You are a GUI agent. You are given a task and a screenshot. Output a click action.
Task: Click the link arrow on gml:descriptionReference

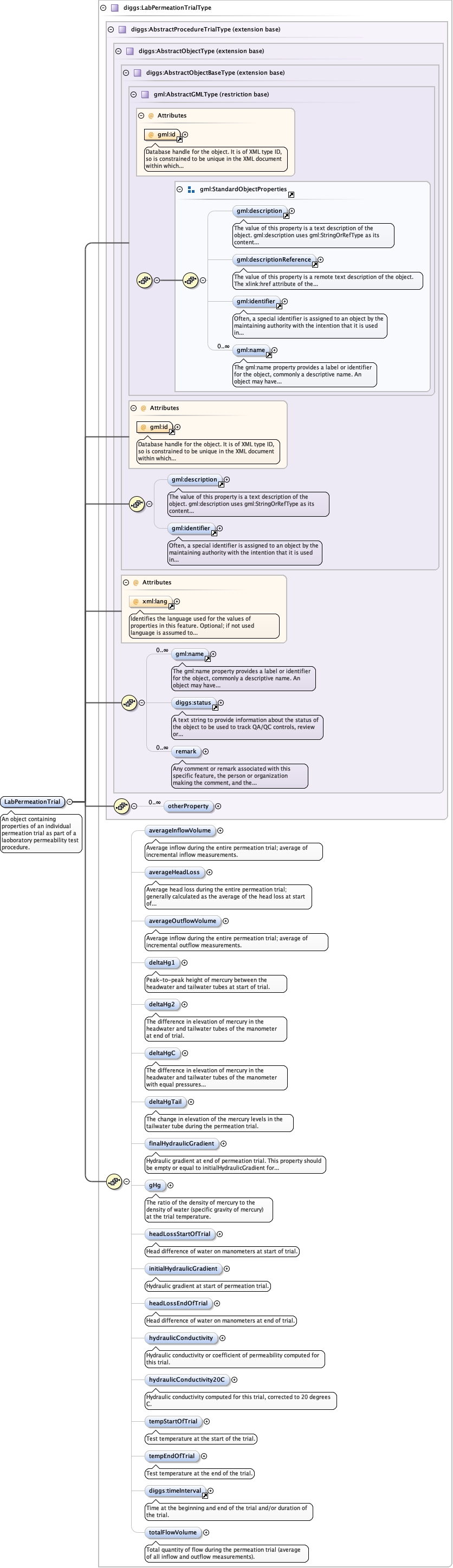coord(315,264)
